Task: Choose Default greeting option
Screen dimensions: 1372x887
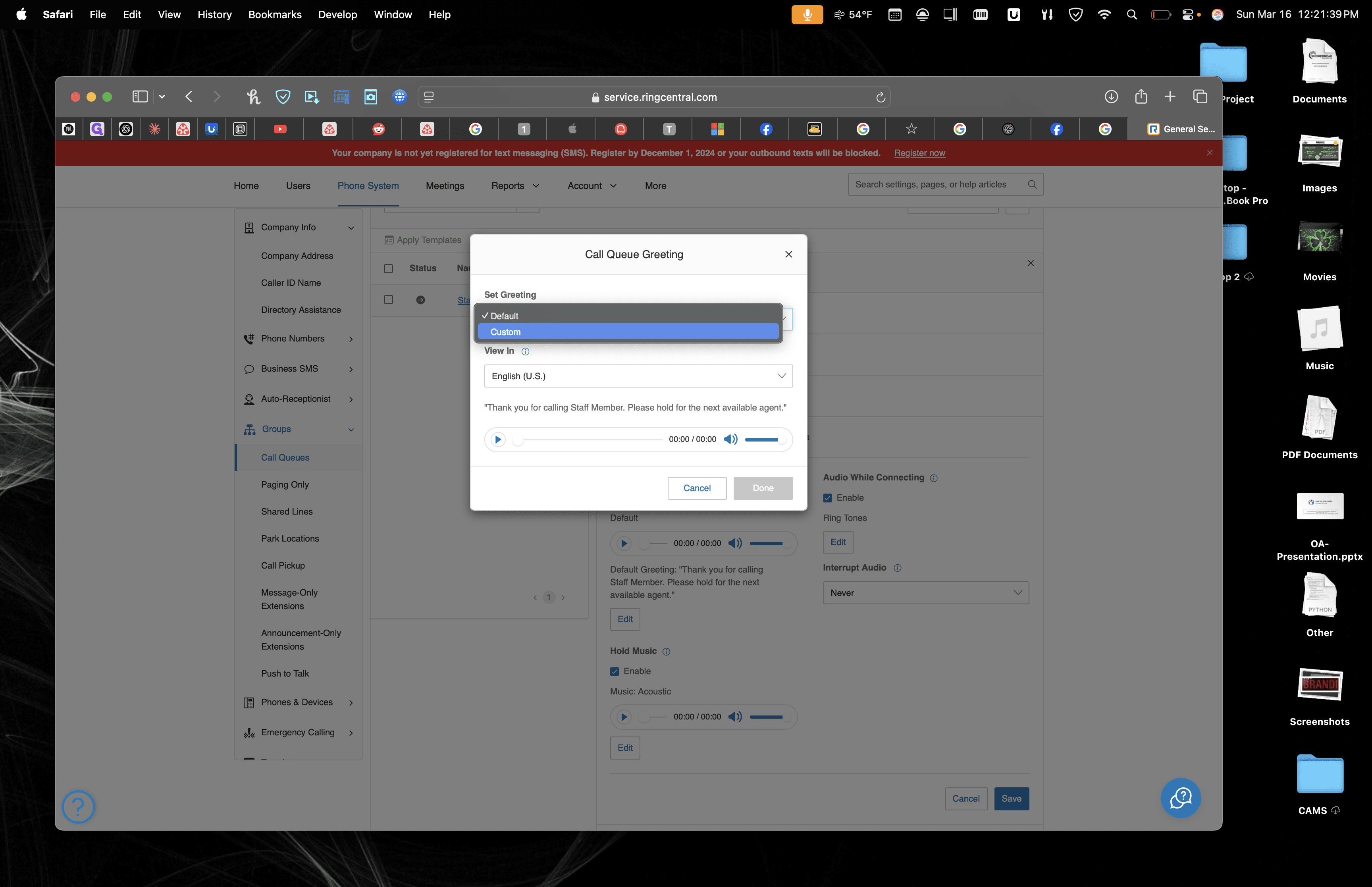Action: 628,316
